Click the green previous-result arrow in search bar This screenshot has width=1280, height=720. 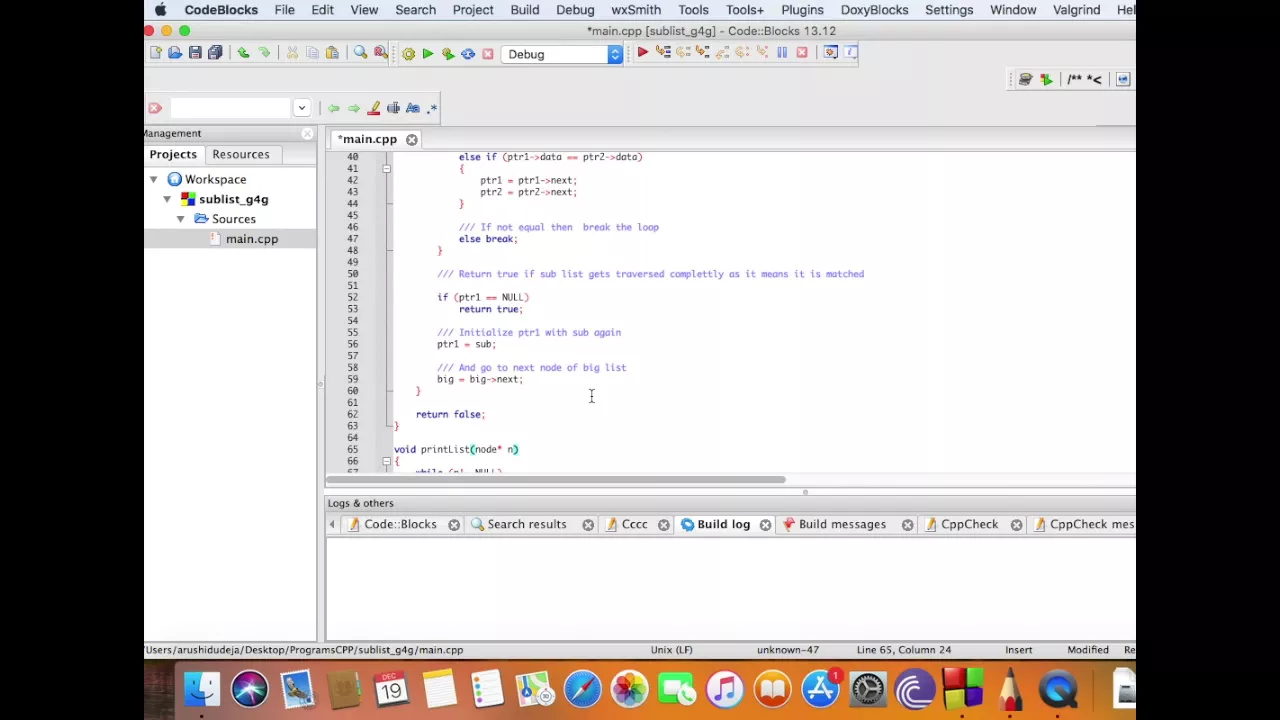pyautogui.click(x=333, y=108)
